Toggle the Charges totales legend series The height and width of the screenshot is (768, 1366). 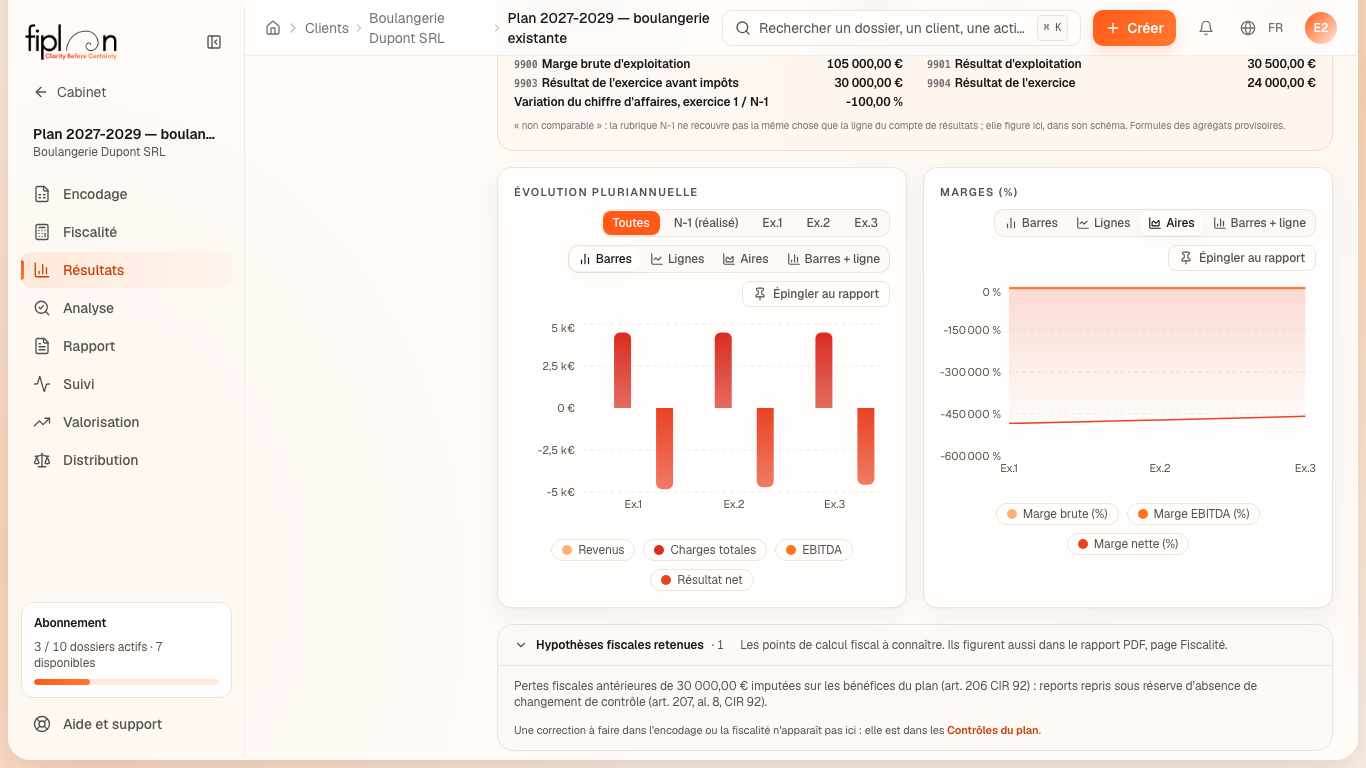click(x=705, y=550)
